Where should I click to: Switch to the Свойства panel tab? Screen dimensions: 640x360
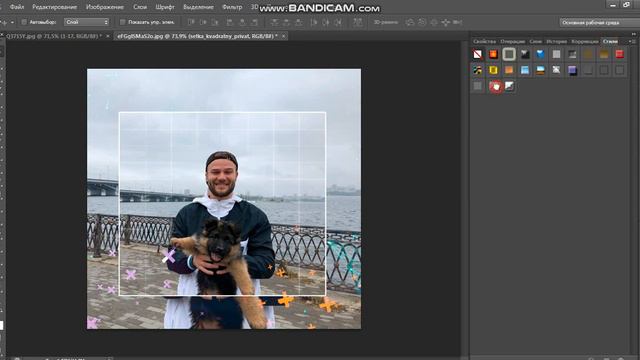(x=484, y=41)
